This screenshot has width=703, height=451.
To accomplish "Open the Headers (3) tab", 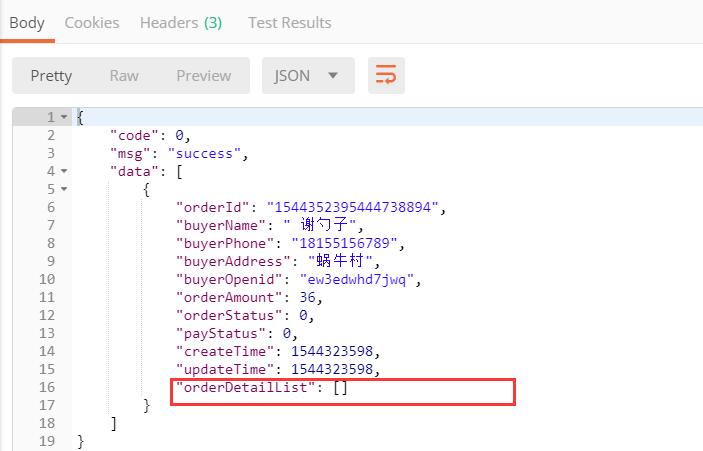I will [x=181, y=22].
